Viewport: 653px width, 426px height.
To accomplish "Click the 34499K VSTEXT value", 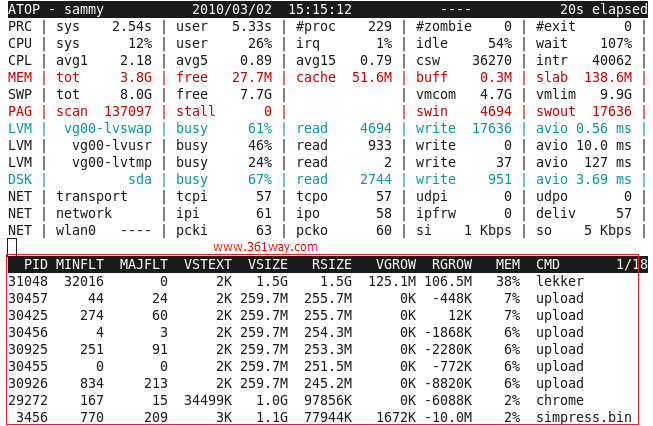I will [208, 401].
